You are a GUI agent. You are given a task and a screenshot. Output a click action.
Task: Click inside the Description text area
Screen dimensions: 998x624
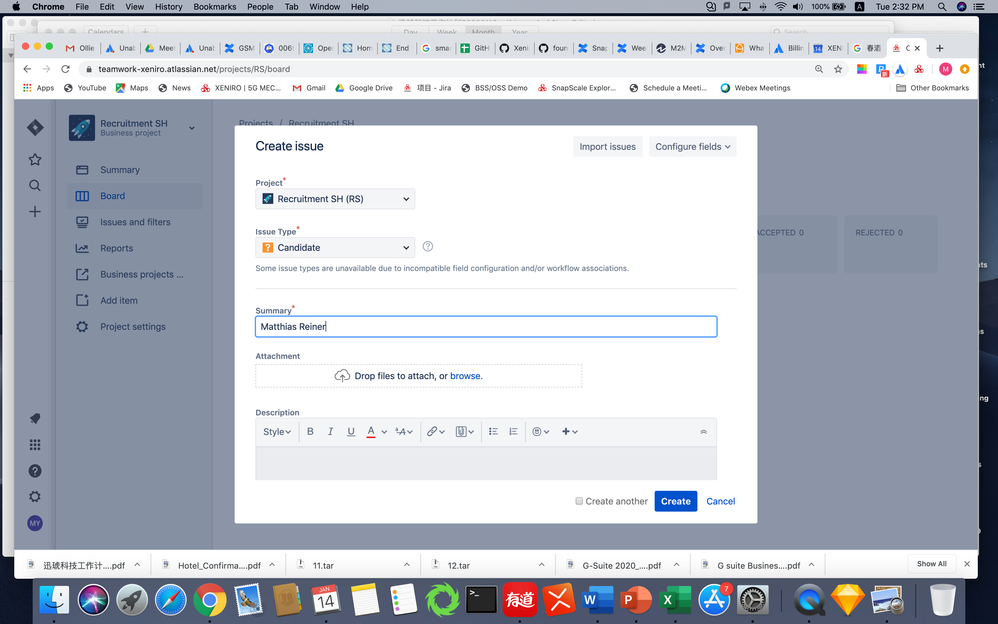(486, 463)
